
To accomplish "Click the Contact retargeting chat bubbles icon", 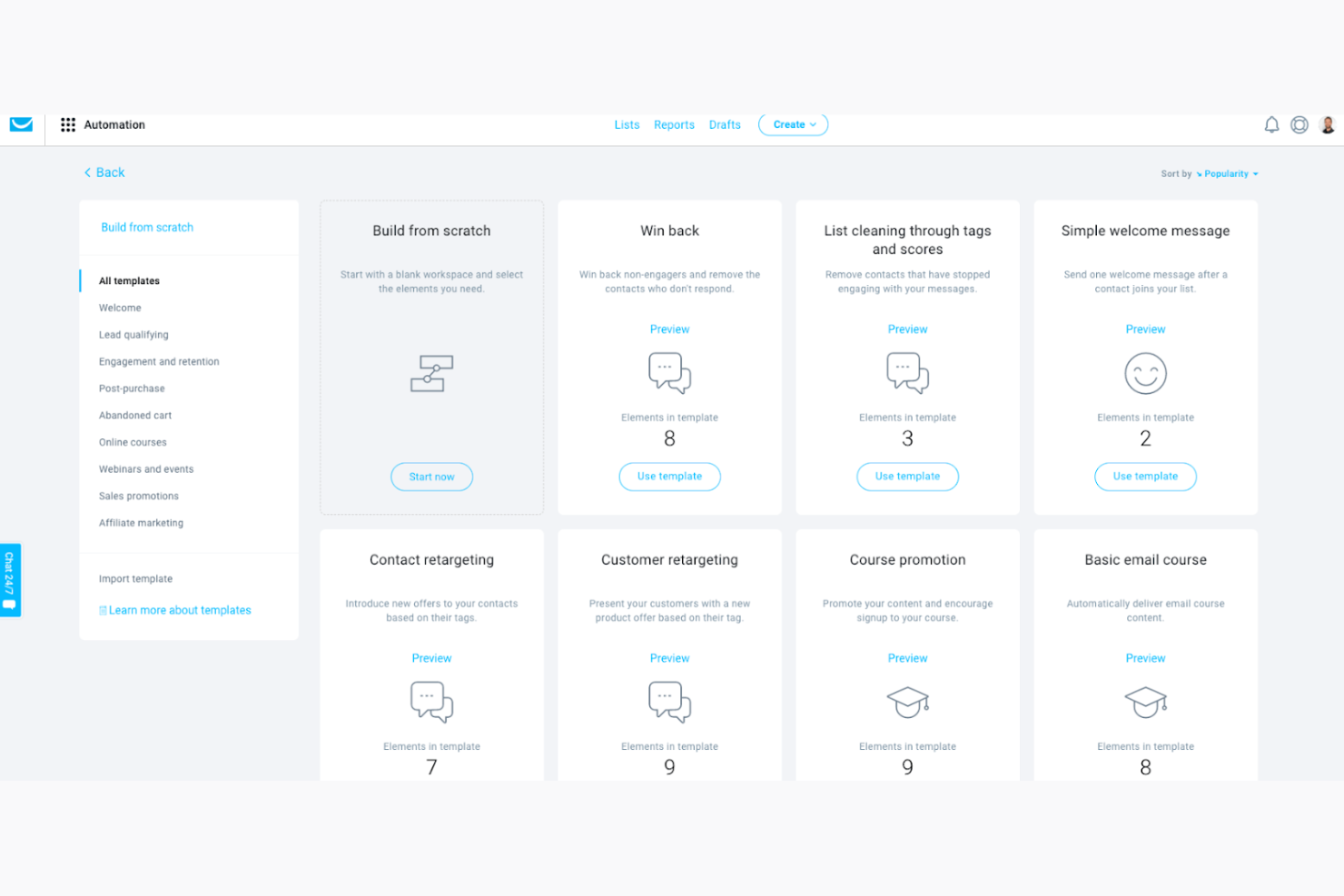I will pos(432,702).
